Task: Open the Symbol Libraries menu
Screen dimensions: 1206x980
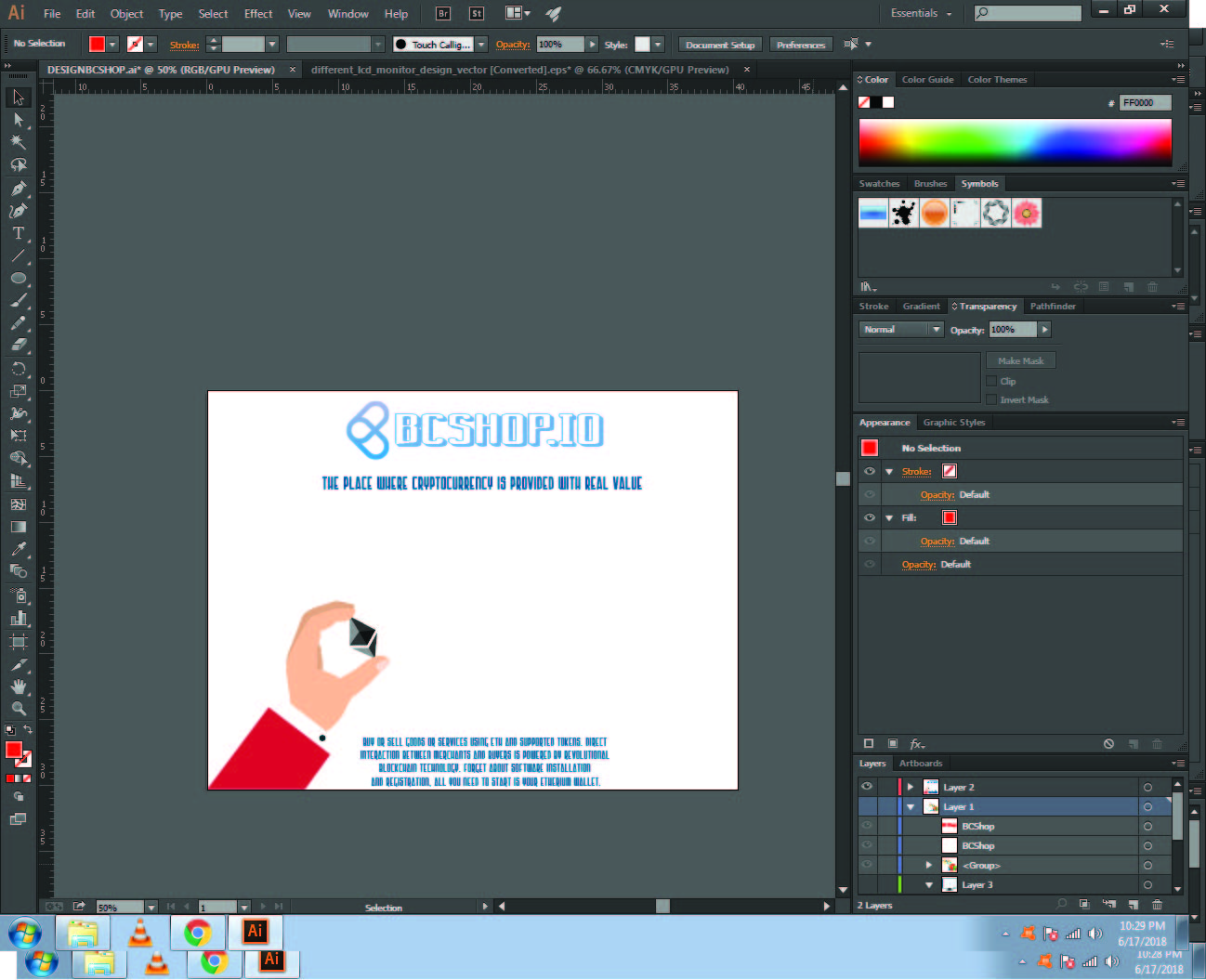Action: tap(868, 287)
